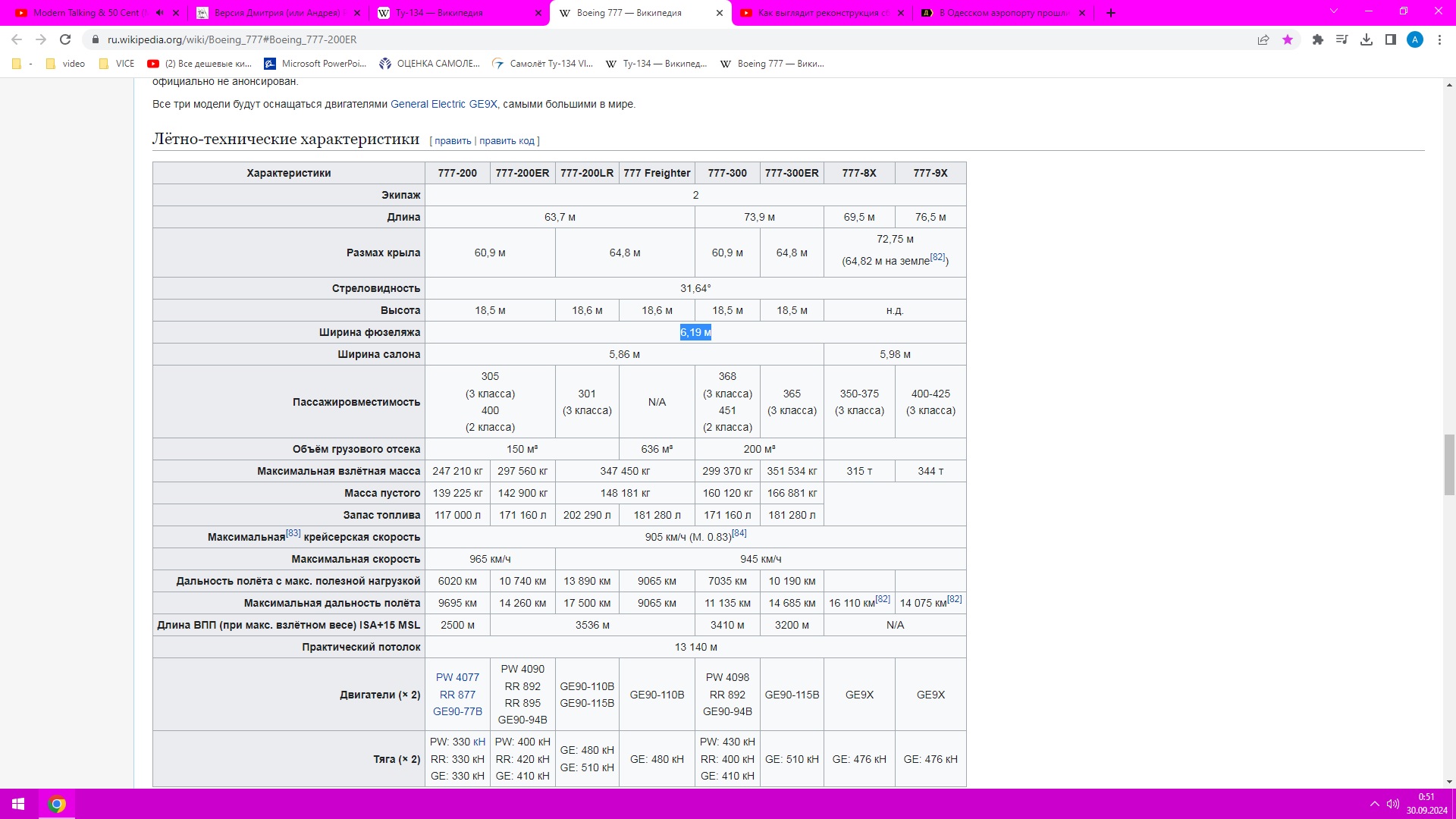The image size is (1456, 819).
Task: Open the tab search chevron
Action: pyautogui.click(x=1334, y=11)
